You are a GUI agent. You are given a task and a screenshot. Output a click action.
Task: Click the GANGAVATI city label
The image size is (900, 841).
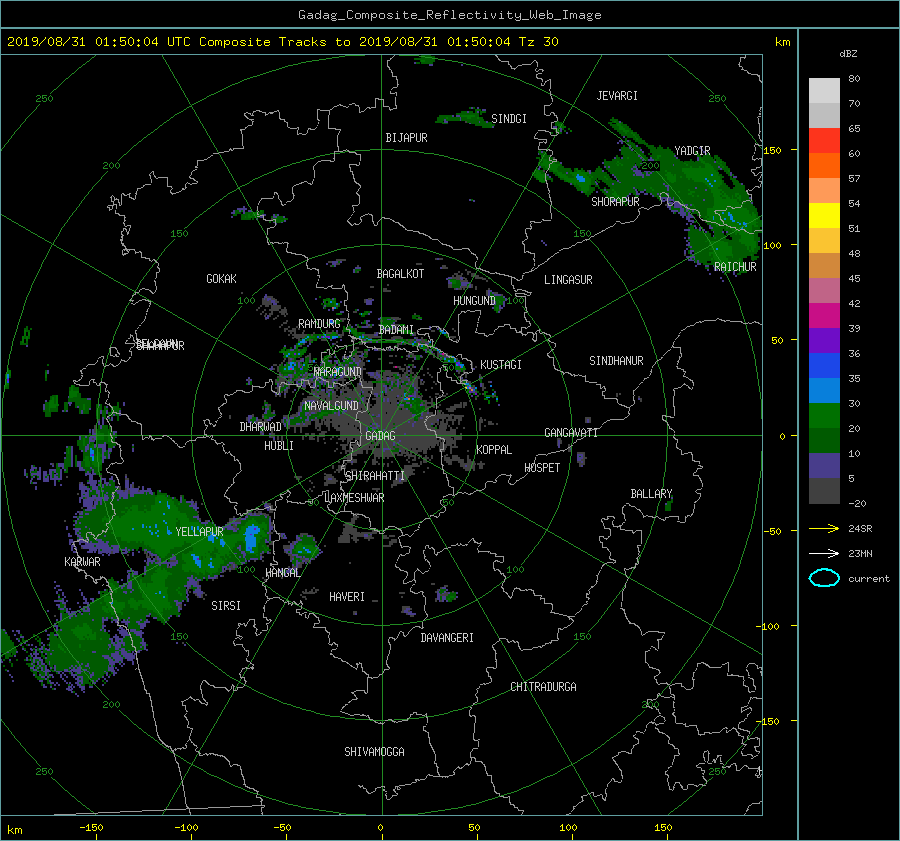click(571, 432)
